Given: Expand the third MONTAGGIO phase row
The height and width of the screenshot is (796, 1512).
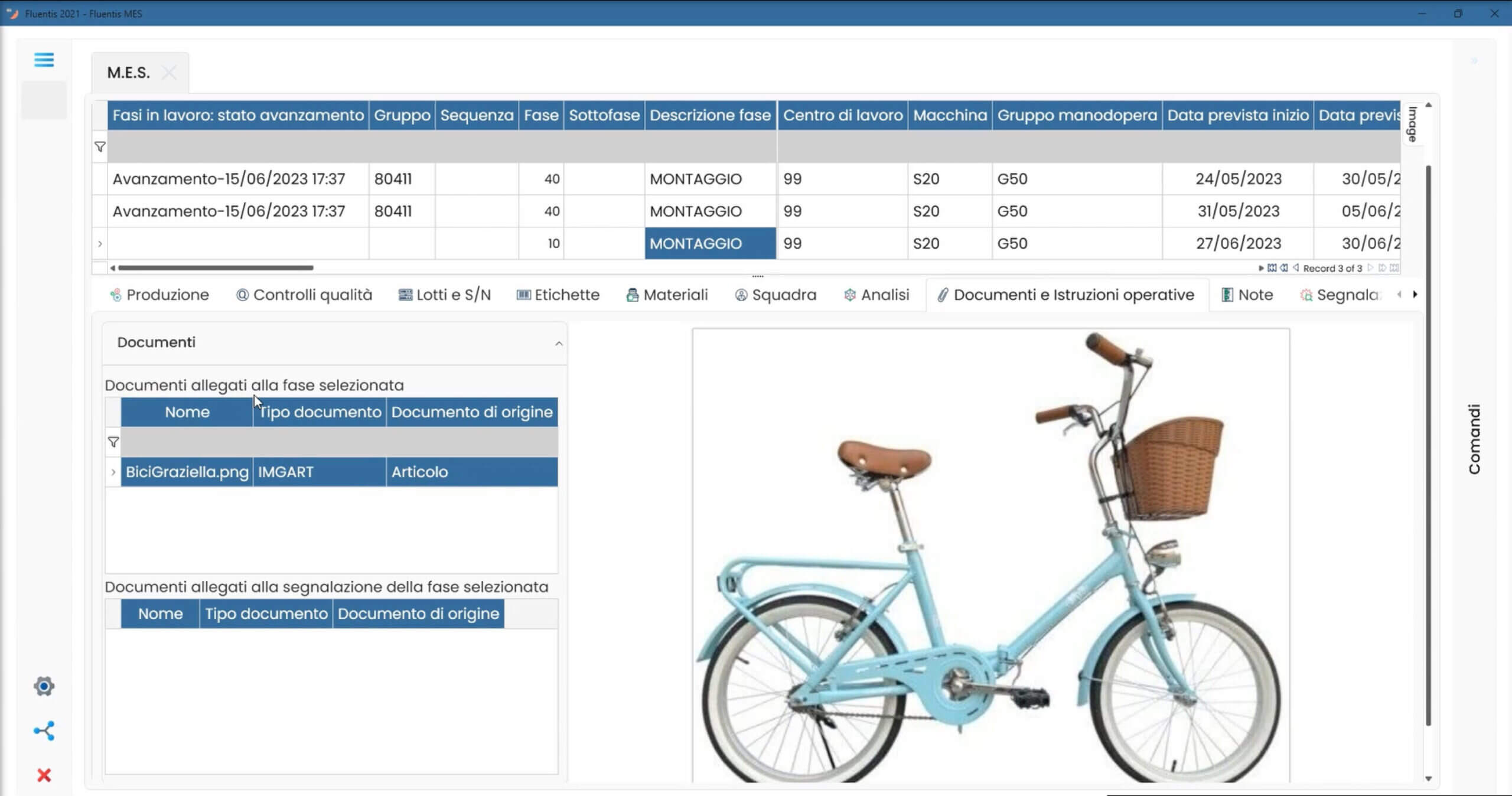Looking at the screenshot, I should click(x=100, y=243).
